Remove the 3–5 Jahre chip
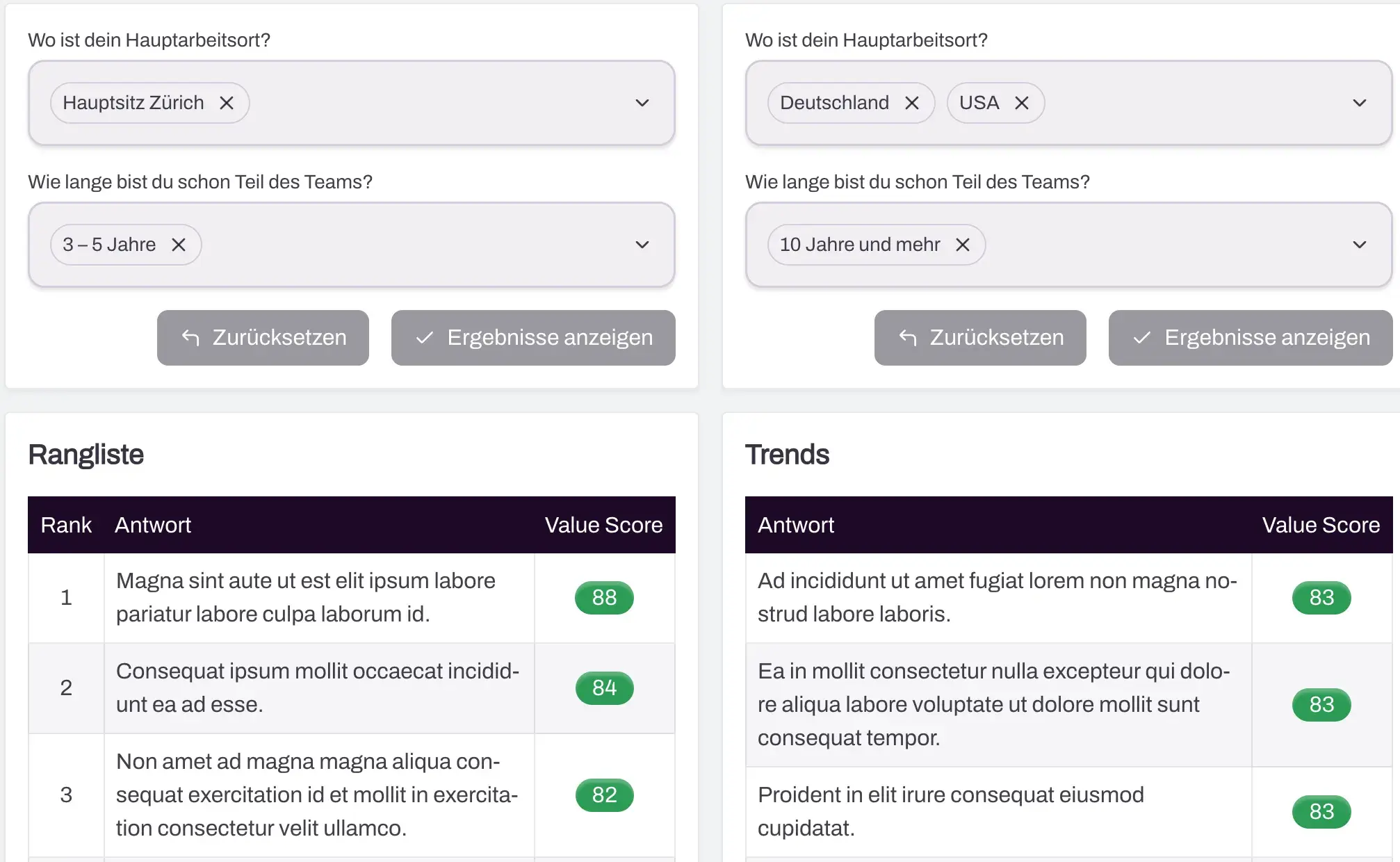Image resolution: width=1400 pixels, height=862 pixels. [179, 245]
